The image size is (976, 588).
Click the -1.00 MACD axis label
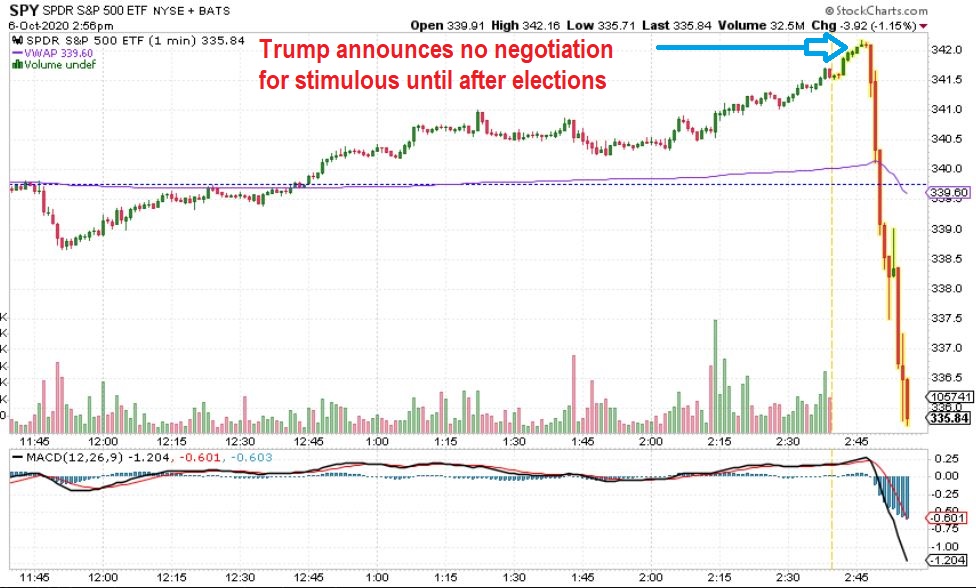point(946,546)
